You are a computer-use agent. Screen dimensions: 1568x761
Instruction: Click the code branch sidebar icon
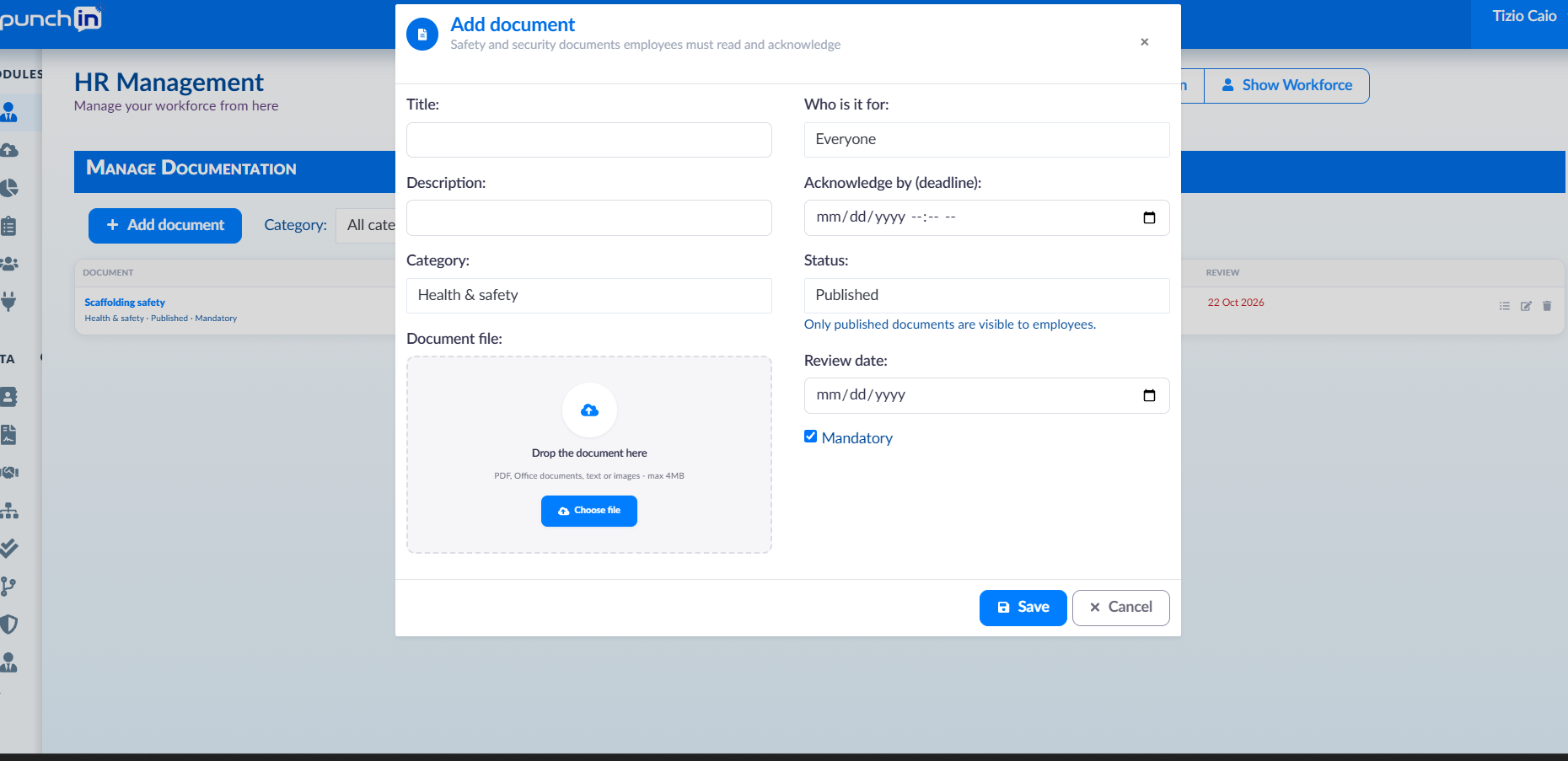click(x=9, y=587)
